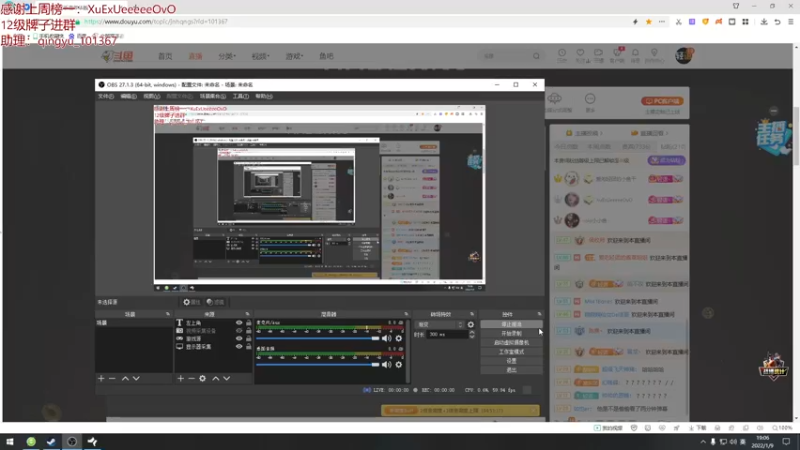Start the virtual camera in OBS
This screenshot has width=800, height=450.
[511, 342]
